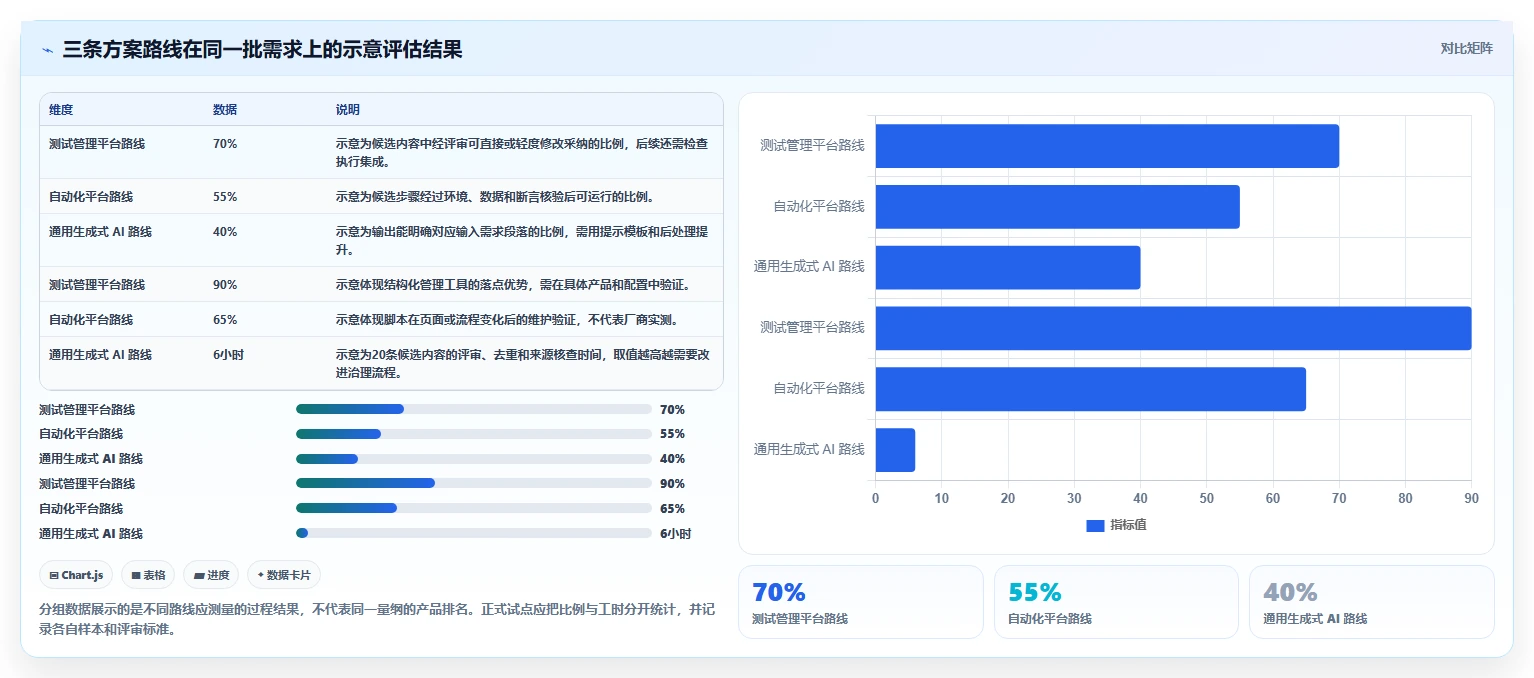Viewport: 1534px width, 678px height.
Task: Click the description starting 示意体现脚本在页面
Action: pyautogui.click(x=507, y=320)
